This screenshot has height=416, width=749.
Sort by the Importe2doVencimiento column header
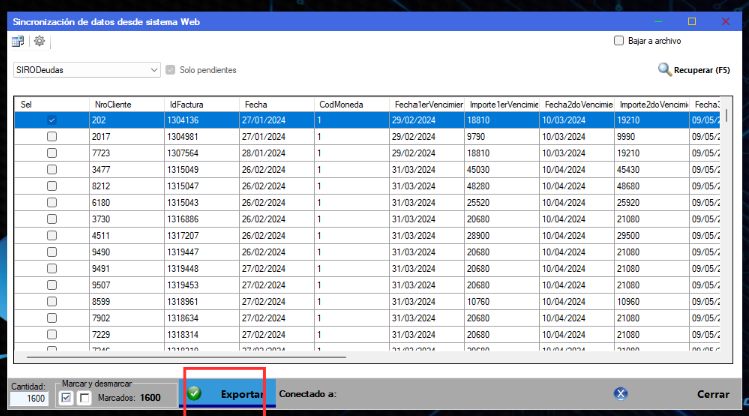[652, 104]
